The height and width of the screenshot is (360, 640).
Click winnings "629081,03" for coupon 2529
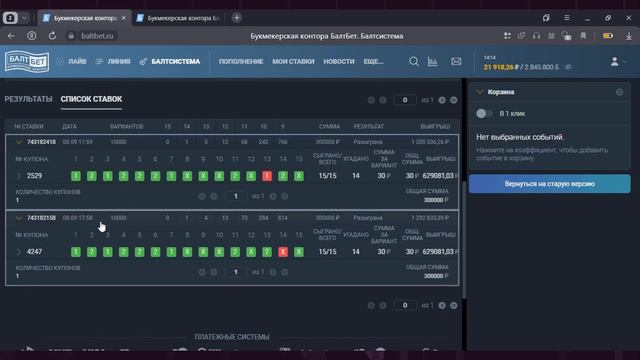(438, 176)
